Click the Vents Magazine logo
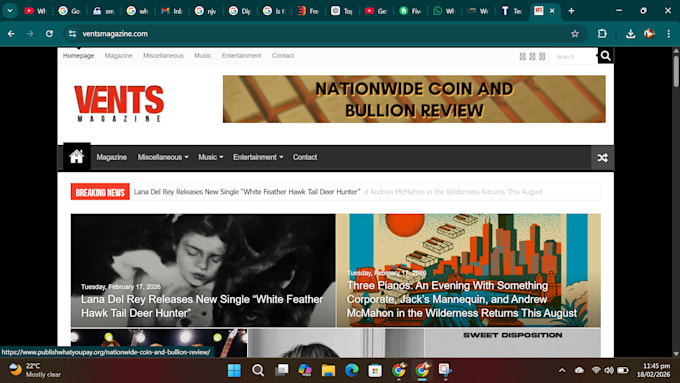The height and width of the screenshot is (383, 680). click(x=119, y=103)
